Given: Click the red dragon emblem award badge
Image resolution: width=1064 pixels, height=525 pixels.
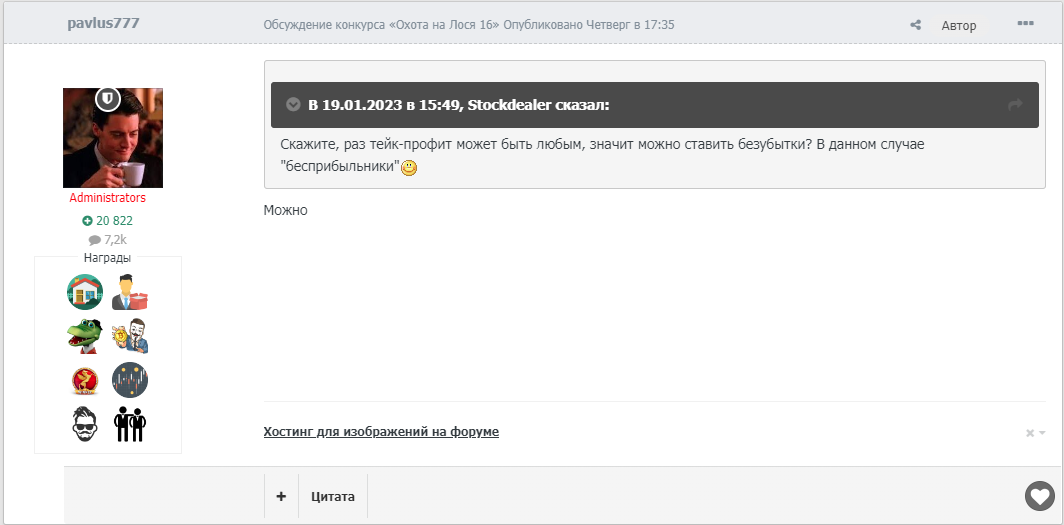Looking at the screenshot, I should click(85, 380).
